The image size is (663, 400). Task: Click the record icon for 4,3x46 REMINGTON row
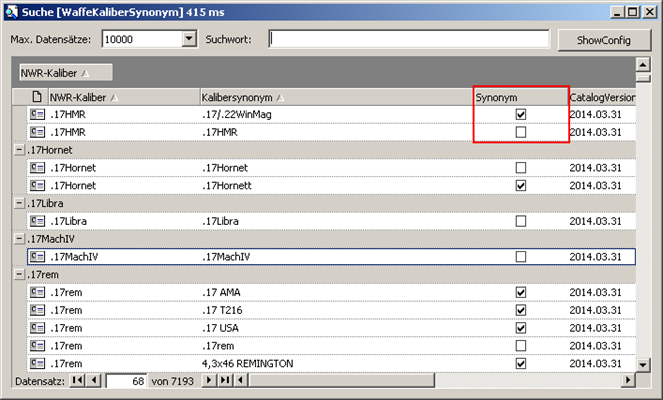click(38, 363)
